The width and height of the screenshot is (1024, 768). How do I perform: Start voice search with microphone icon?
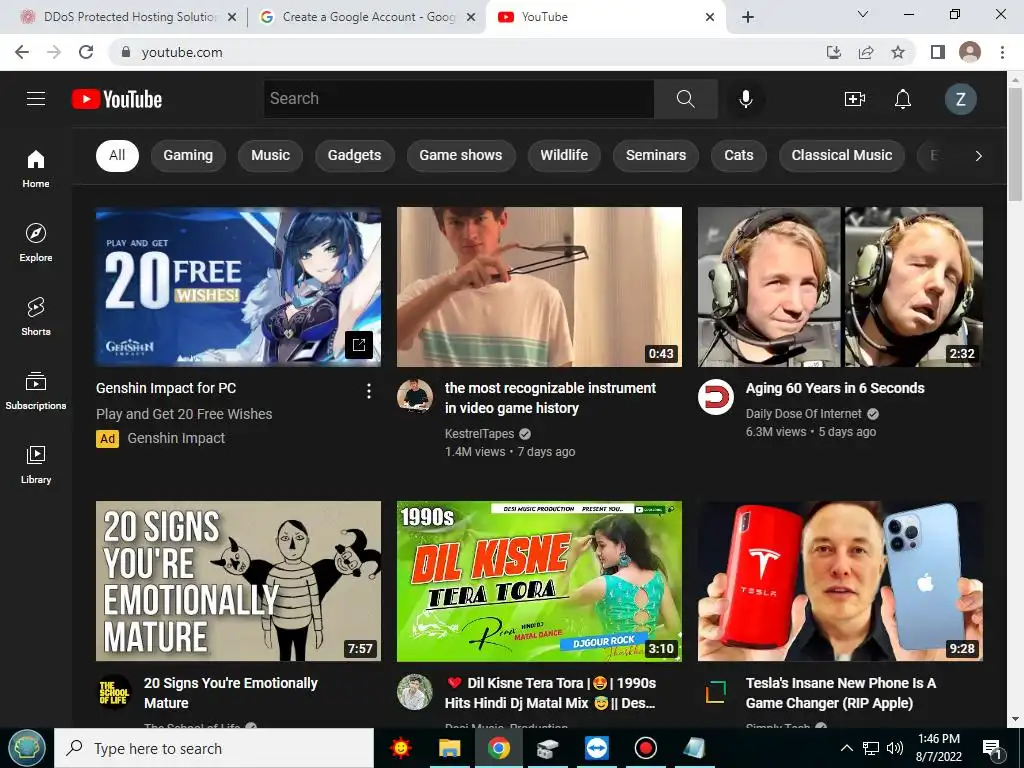point(746,99)
